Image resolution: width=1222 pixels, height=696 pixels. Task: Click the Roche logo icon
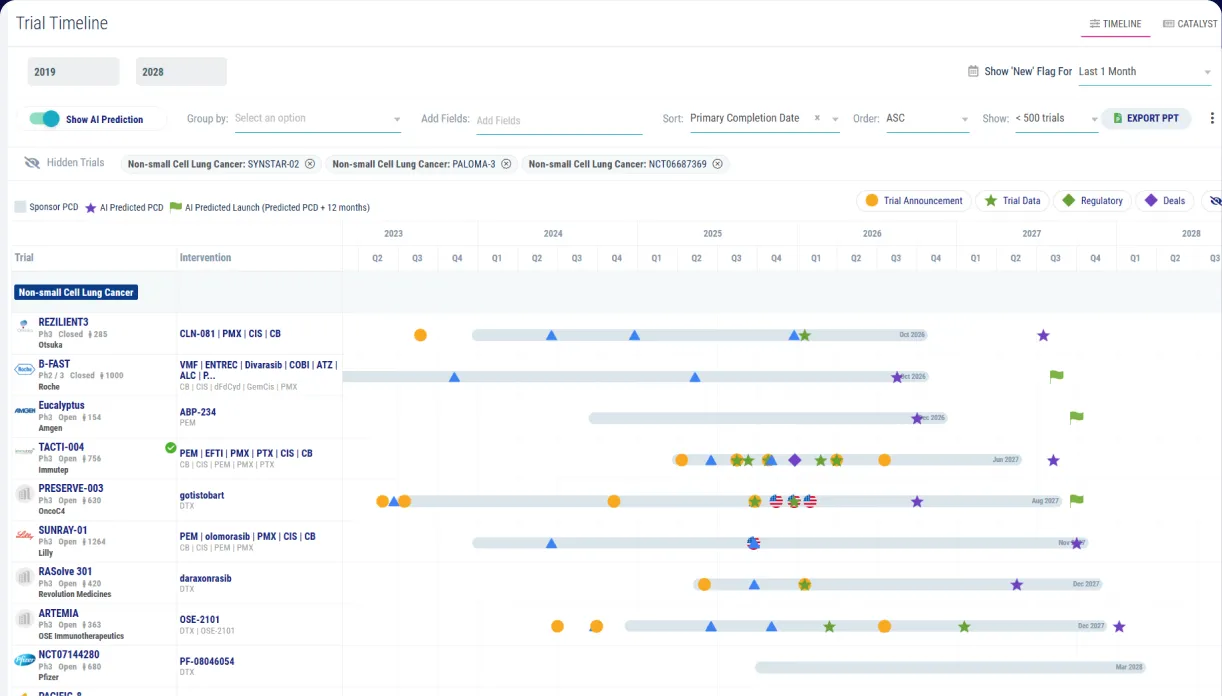pyautogui.click(x=24, y=369)
